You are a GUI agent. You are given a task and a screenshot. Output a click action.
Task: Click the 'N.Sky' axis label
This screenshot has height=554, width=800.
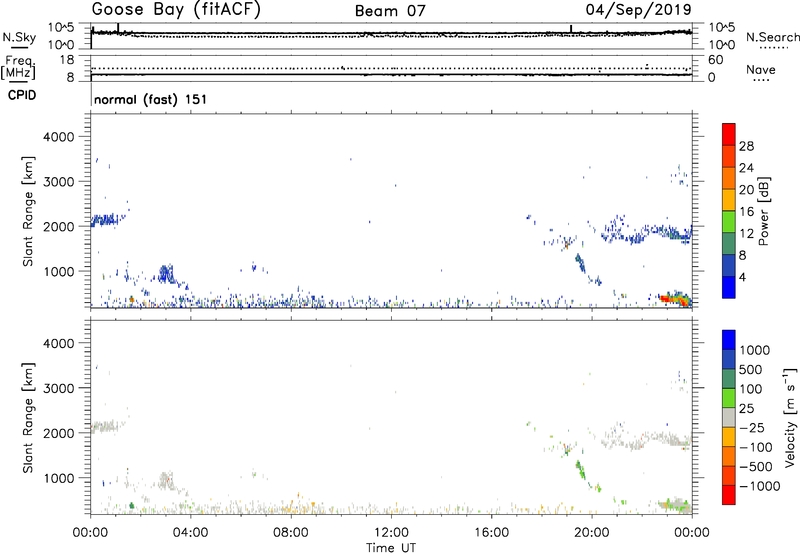tap(19, 37)
